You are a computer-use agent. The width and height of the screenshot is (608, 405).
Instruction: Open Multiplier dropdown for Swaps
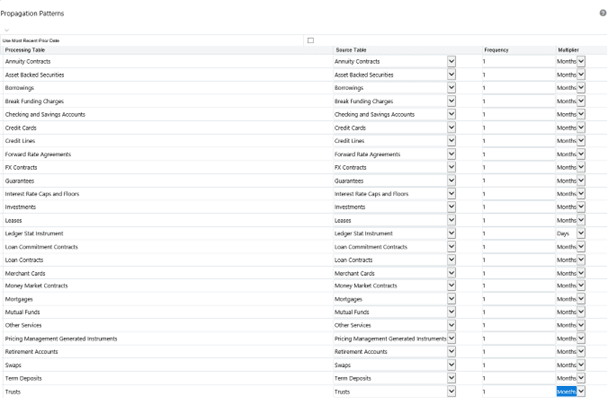[x=581, y=365]
